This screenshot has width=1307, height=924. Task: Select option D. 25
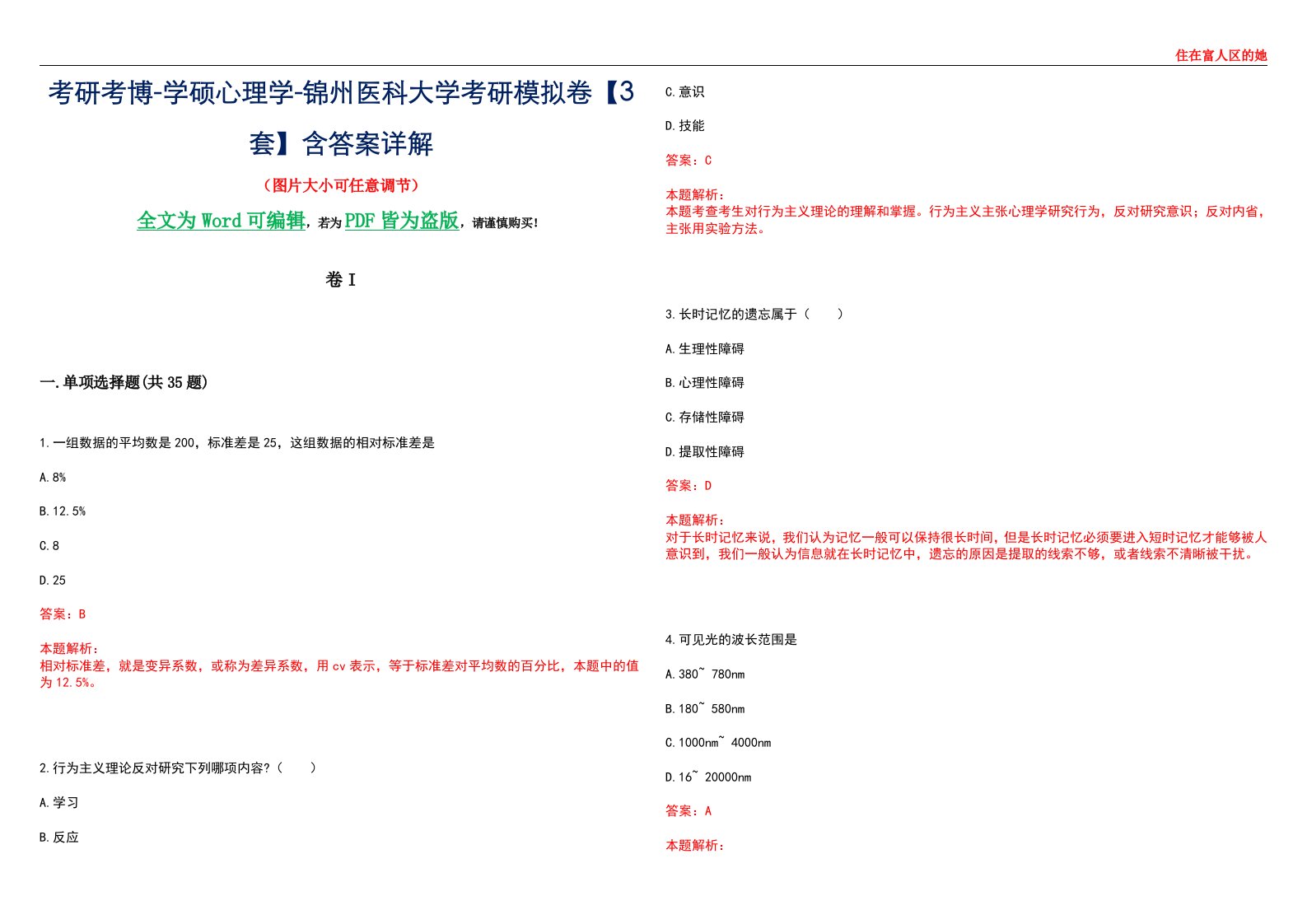point(53,581)
